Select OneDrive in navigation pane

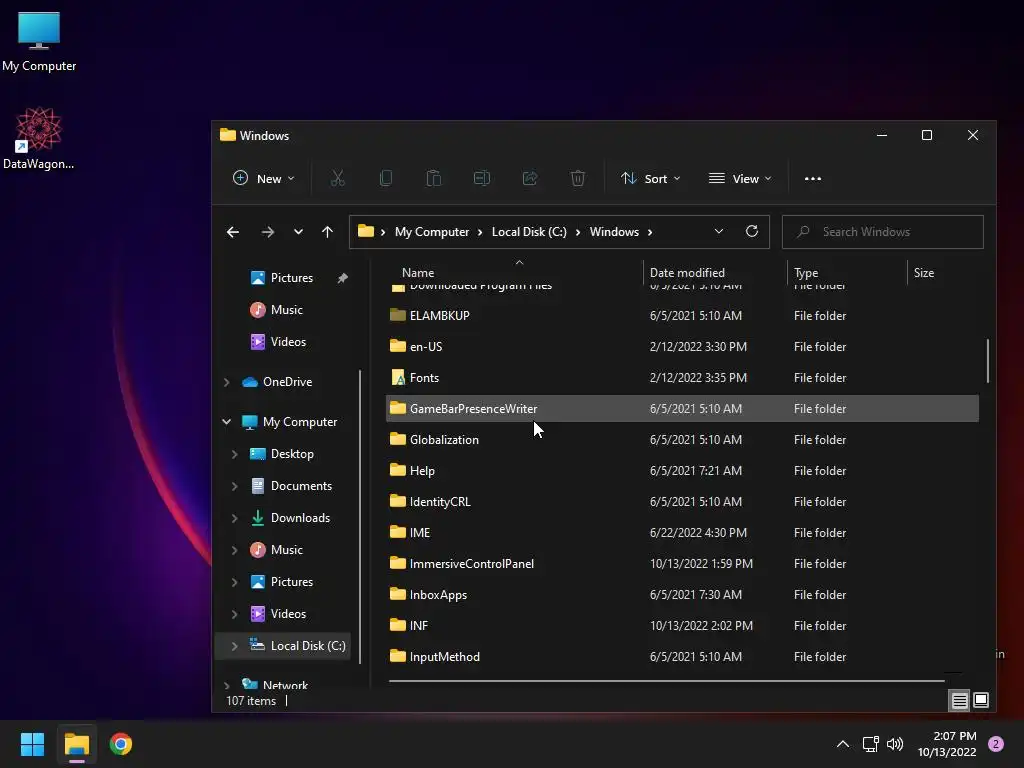coord(277,382)
